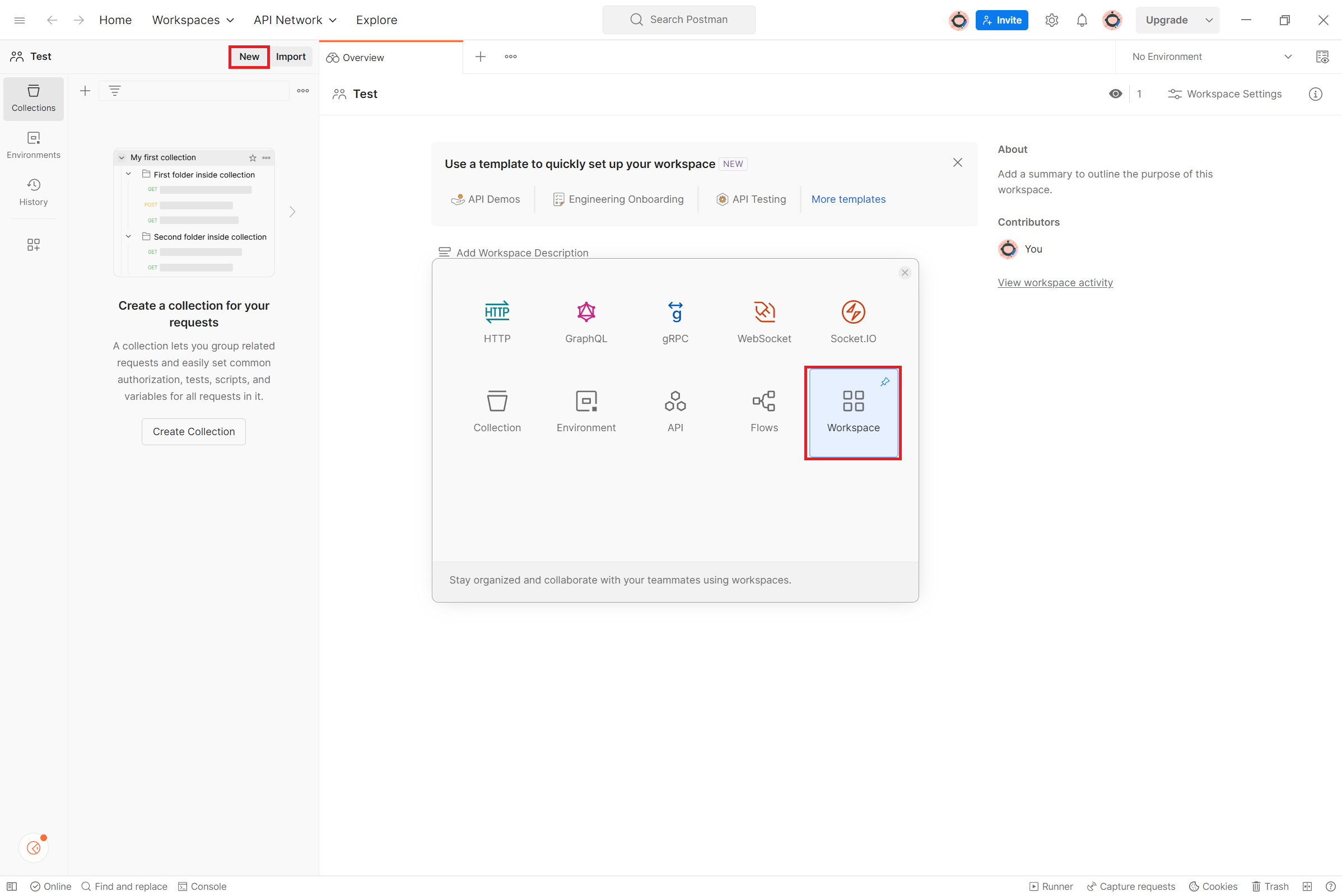The image size is (1342, 896).
Task: Open Postman settings gear
Action: point(1051,20)
